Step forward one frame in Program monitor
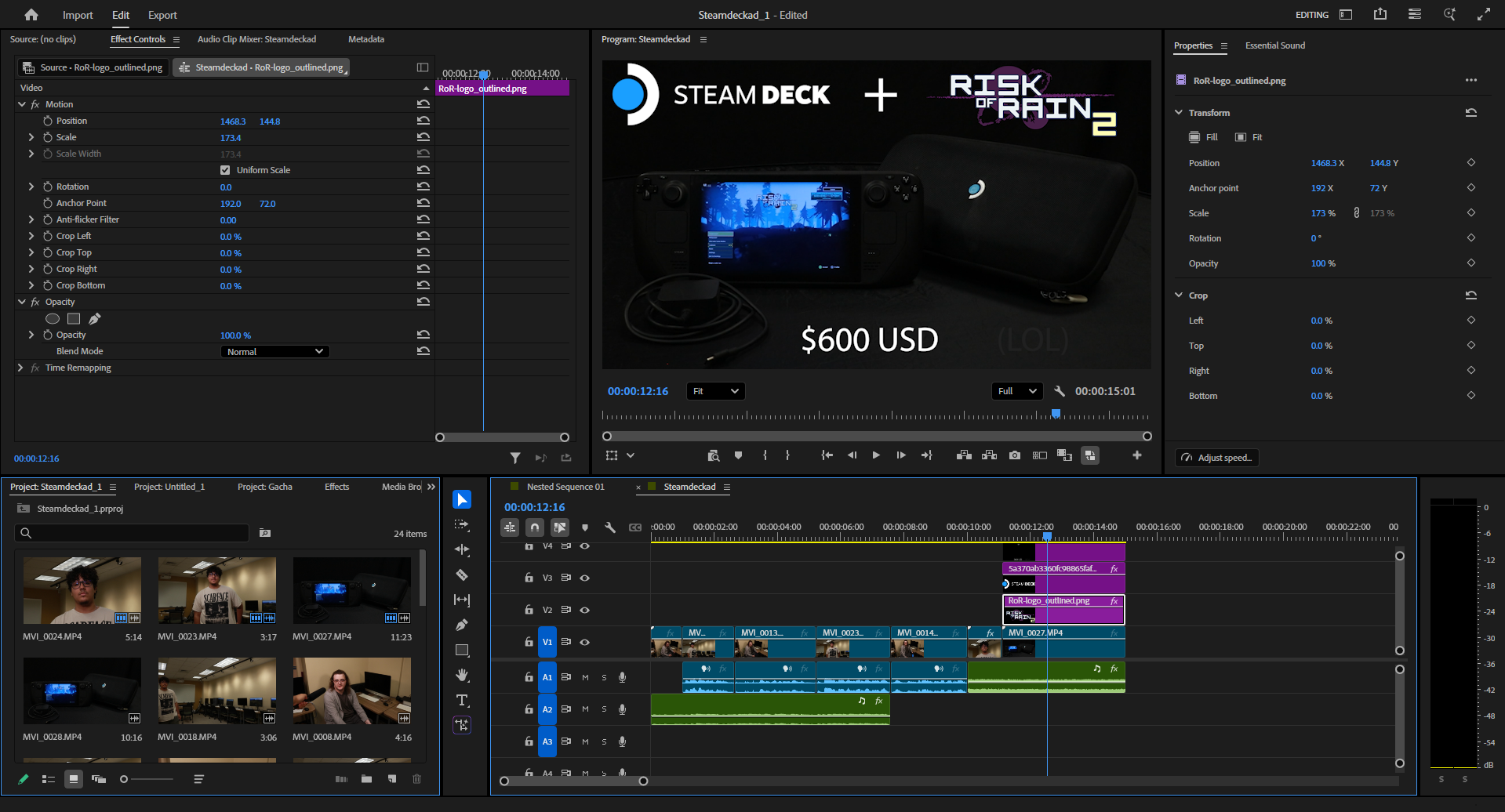This screenshot has width=1505, height=812. tap(901, 455)
